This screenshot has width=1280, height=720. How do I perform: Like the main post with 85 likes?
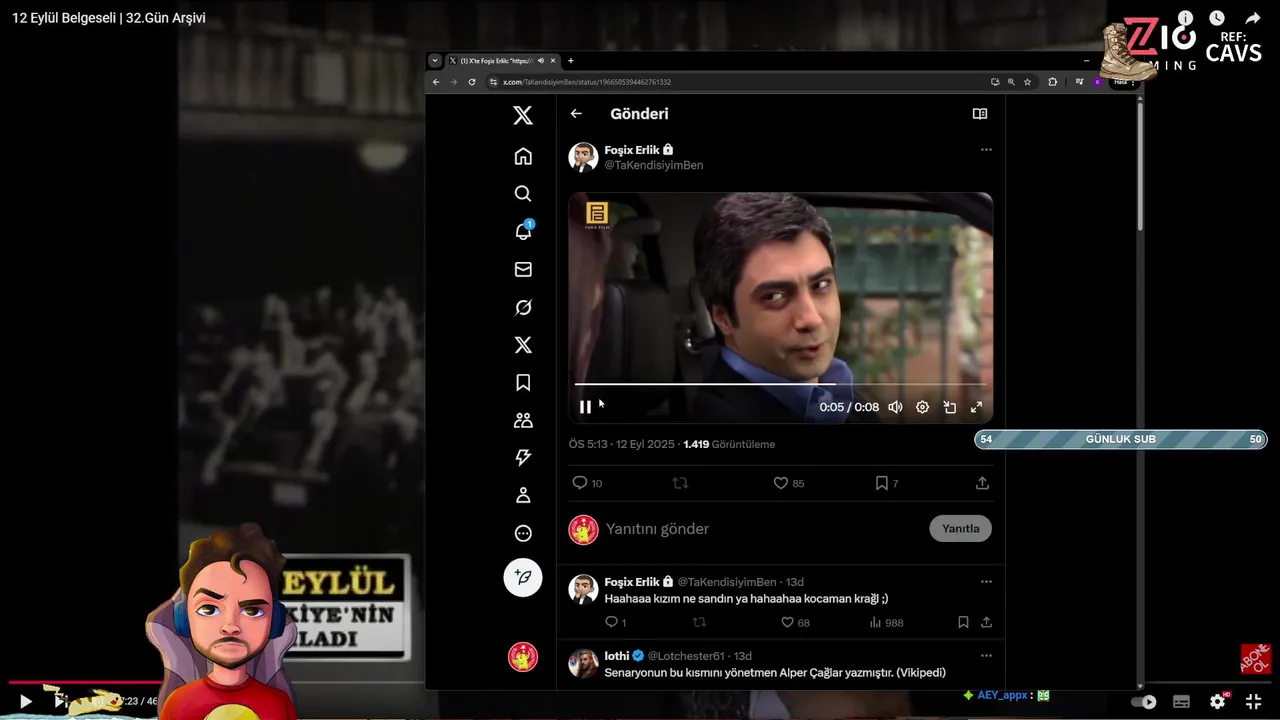pos(789,483)
